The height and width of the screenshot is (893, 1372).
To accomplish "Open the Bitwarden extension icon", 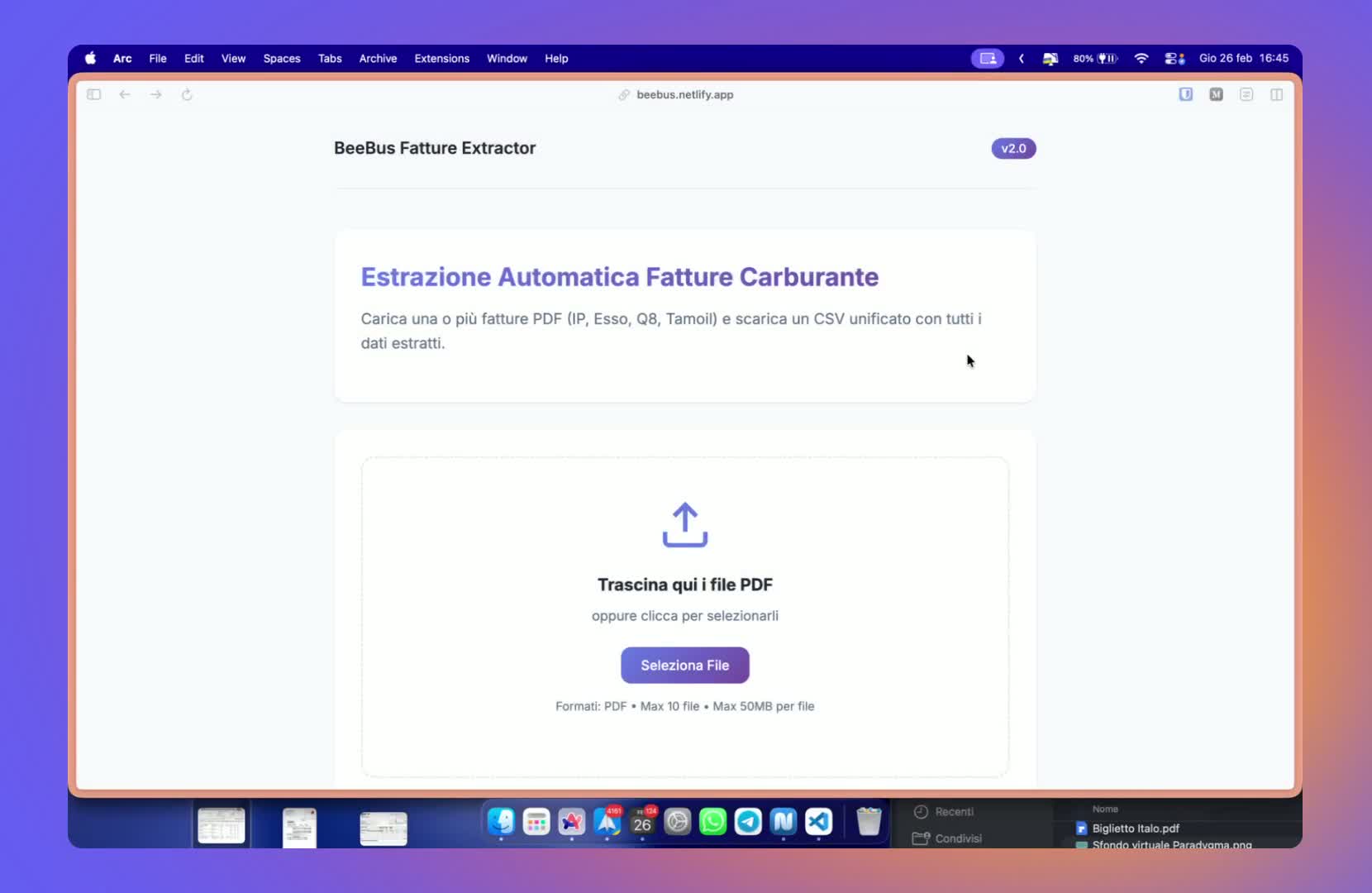I will [x=1186, y=94].
